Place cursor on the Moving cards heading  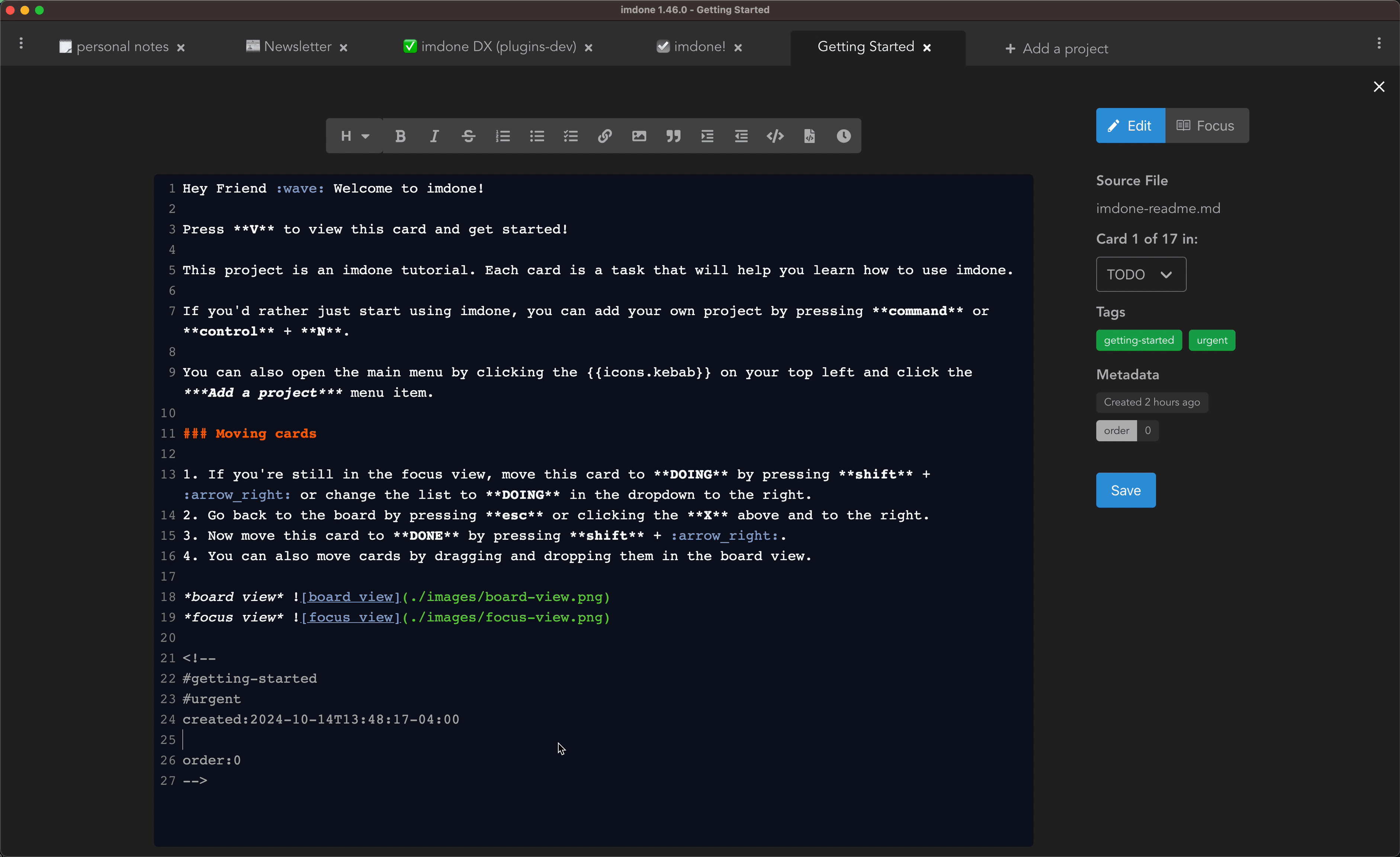250,434
